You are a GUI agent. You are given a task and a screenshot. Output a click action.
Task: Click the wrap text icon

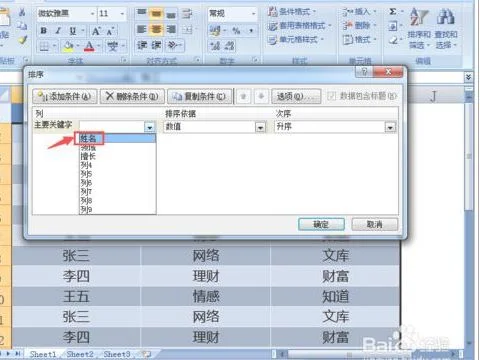tap(187, 14)
